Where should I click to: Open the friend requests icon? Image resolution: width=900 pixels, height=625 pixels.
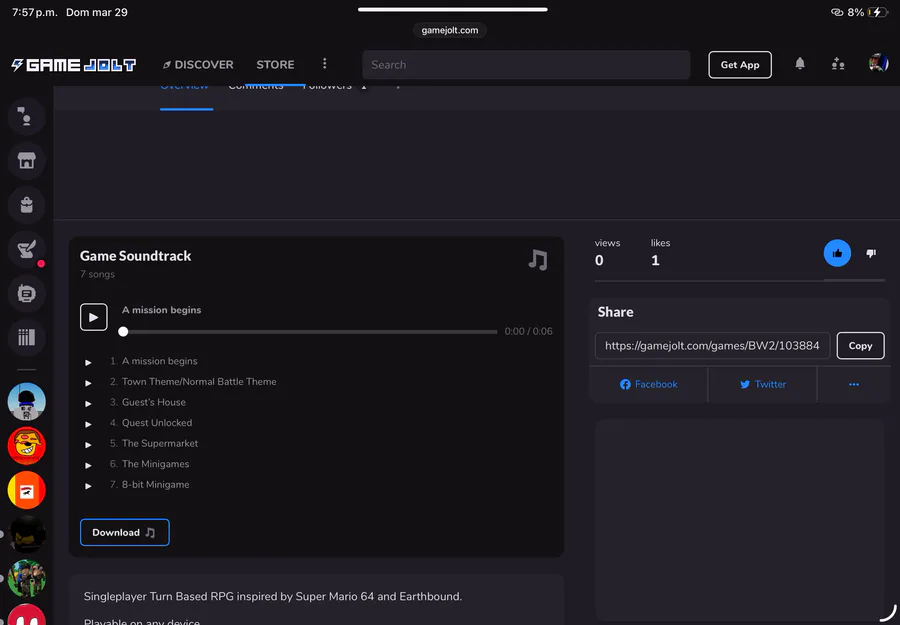[838, 64]
